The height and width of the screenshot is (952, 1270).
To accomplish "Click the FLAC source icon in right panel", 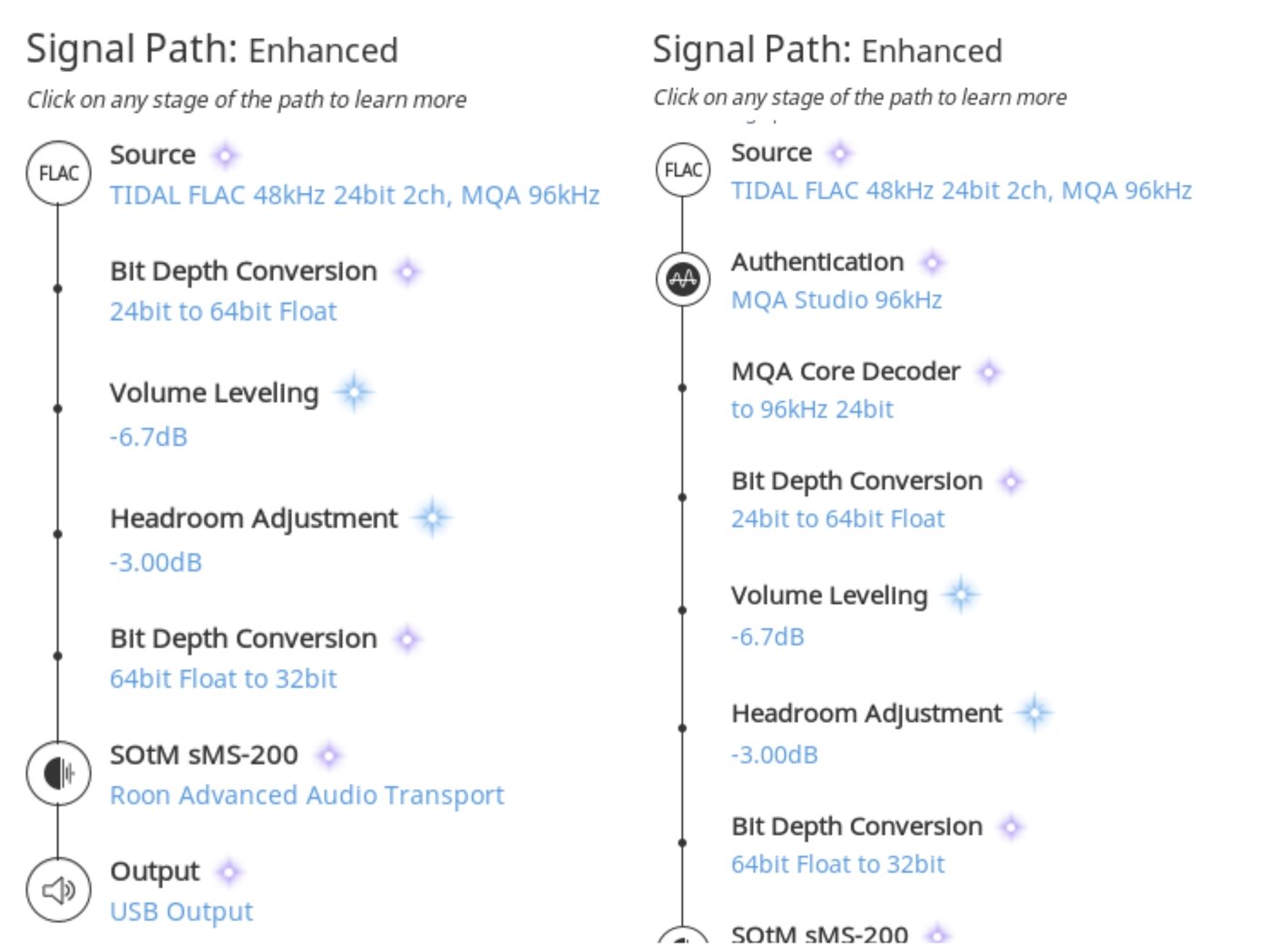I will [x=683, y=170].
